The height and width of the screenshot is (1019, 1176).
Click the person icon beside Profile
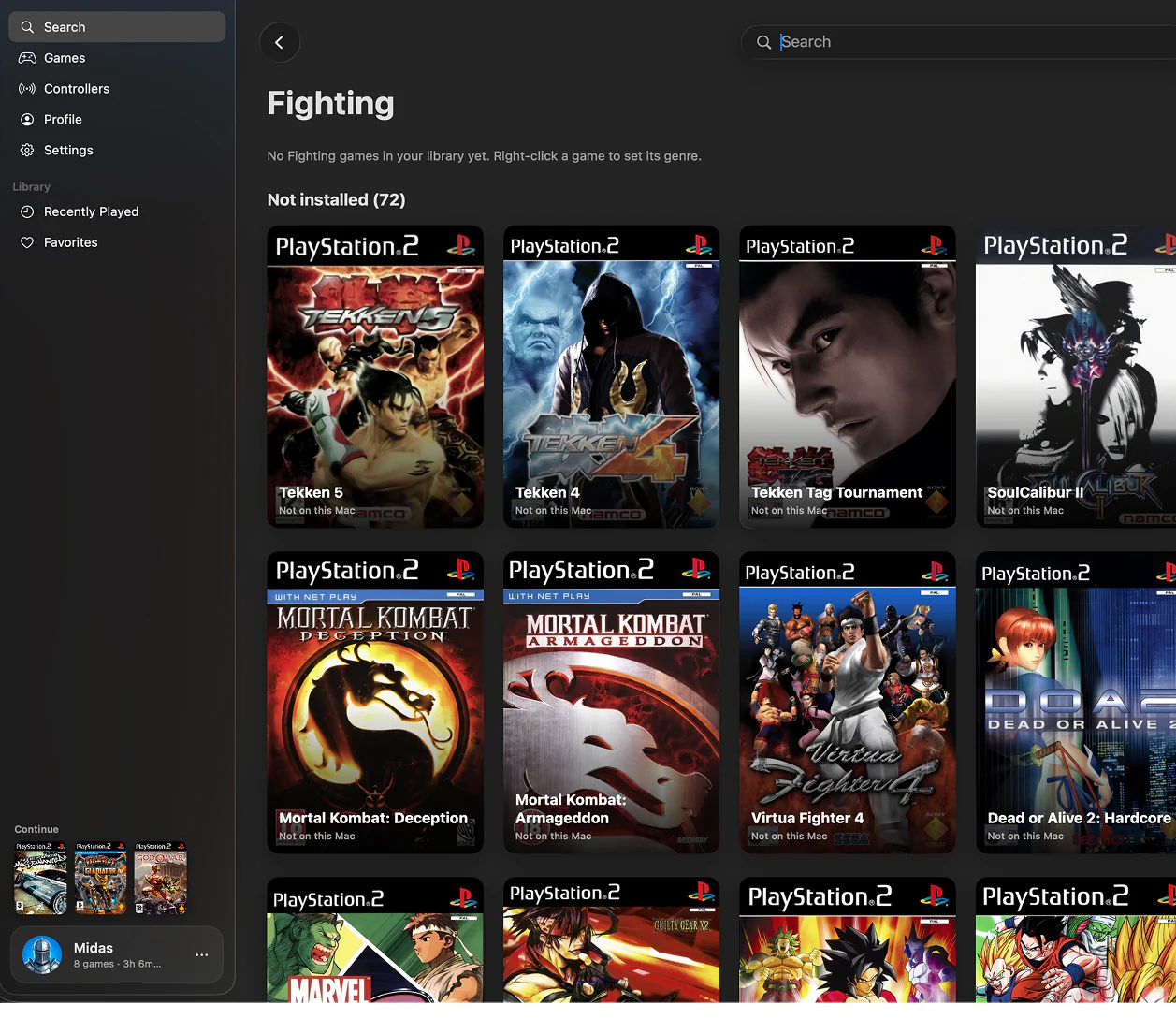click(27, 120)
